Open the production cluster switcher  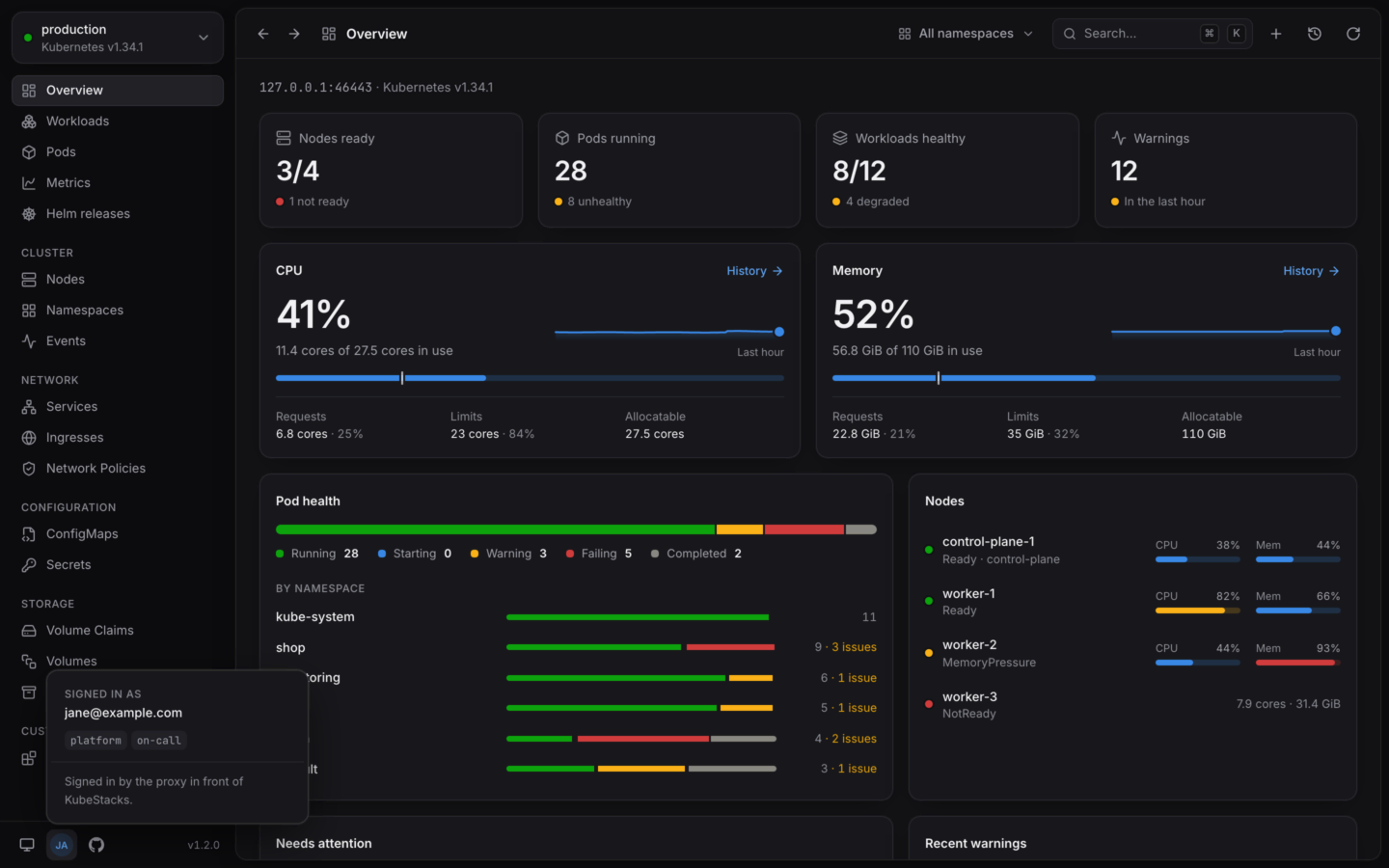pyautogui.click(x=118, y=38)
